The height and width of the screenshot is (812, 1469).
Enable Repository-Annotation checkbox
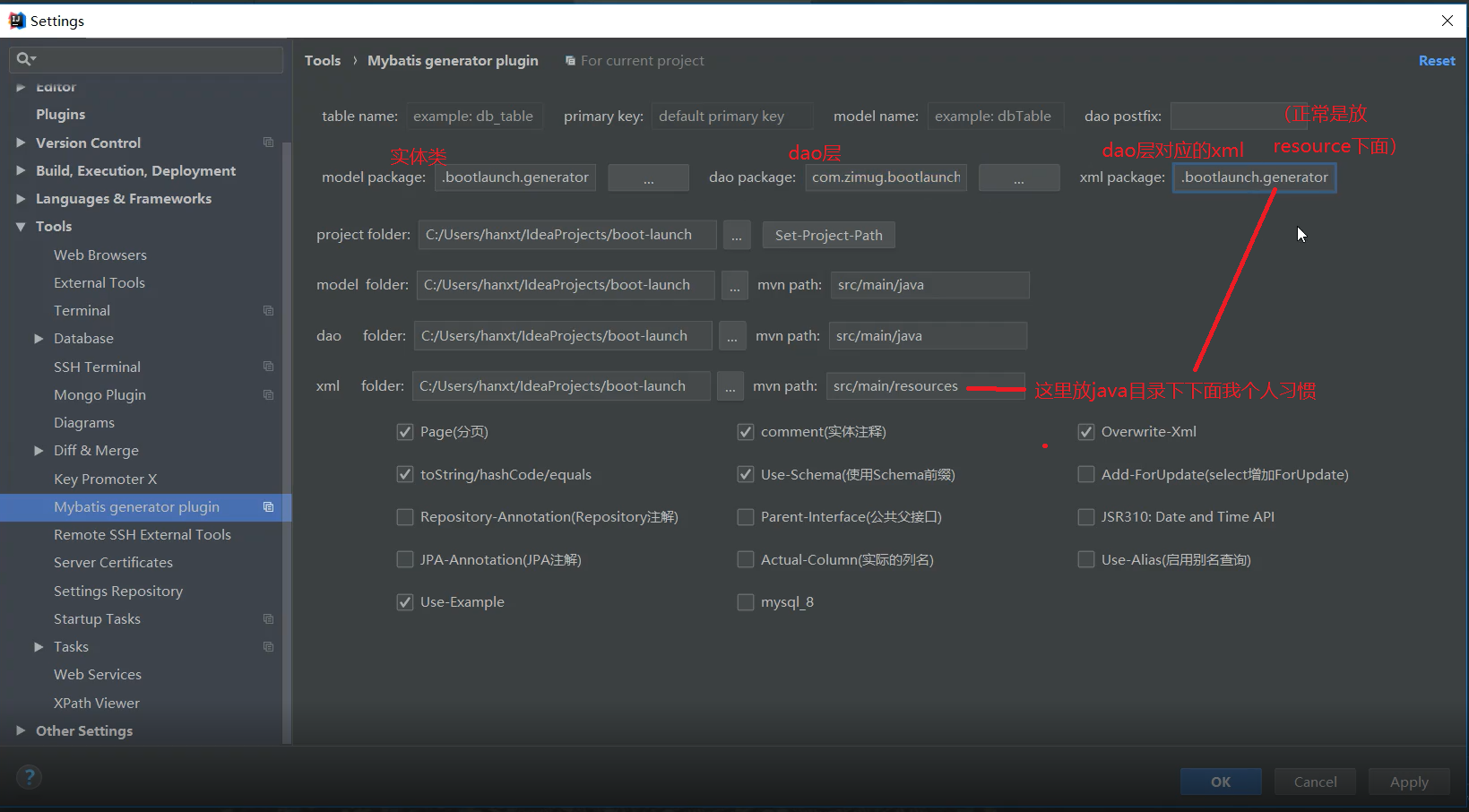tap(405, 517)
